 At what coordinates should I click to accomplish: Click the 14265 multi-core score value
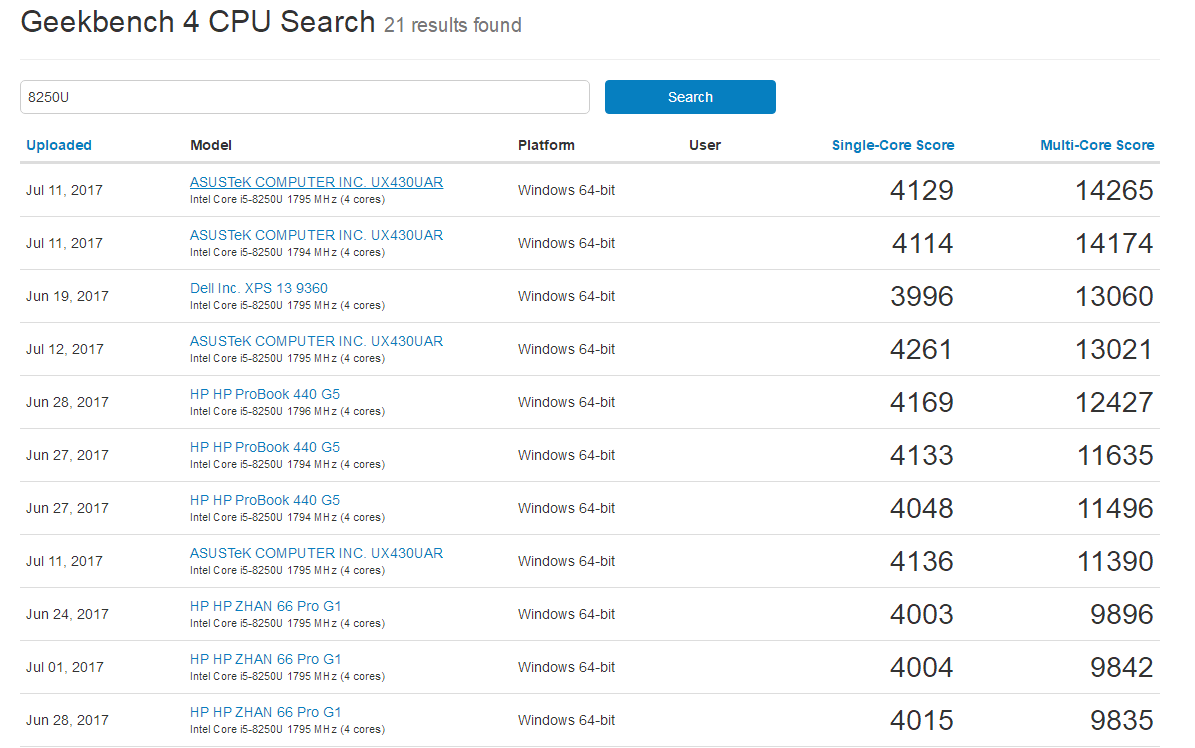[x=1114, y=190]
